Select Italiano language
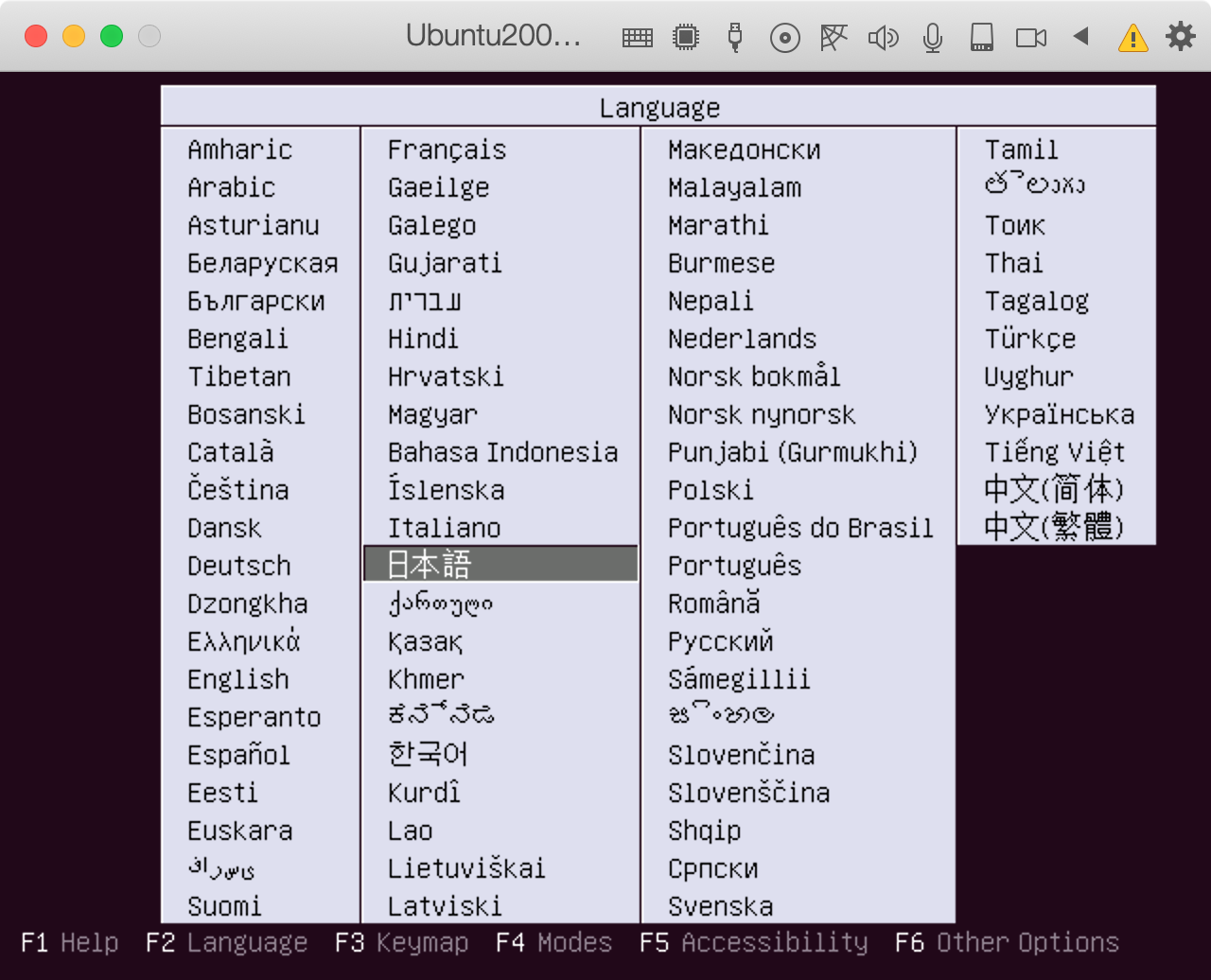 (445, 528)
